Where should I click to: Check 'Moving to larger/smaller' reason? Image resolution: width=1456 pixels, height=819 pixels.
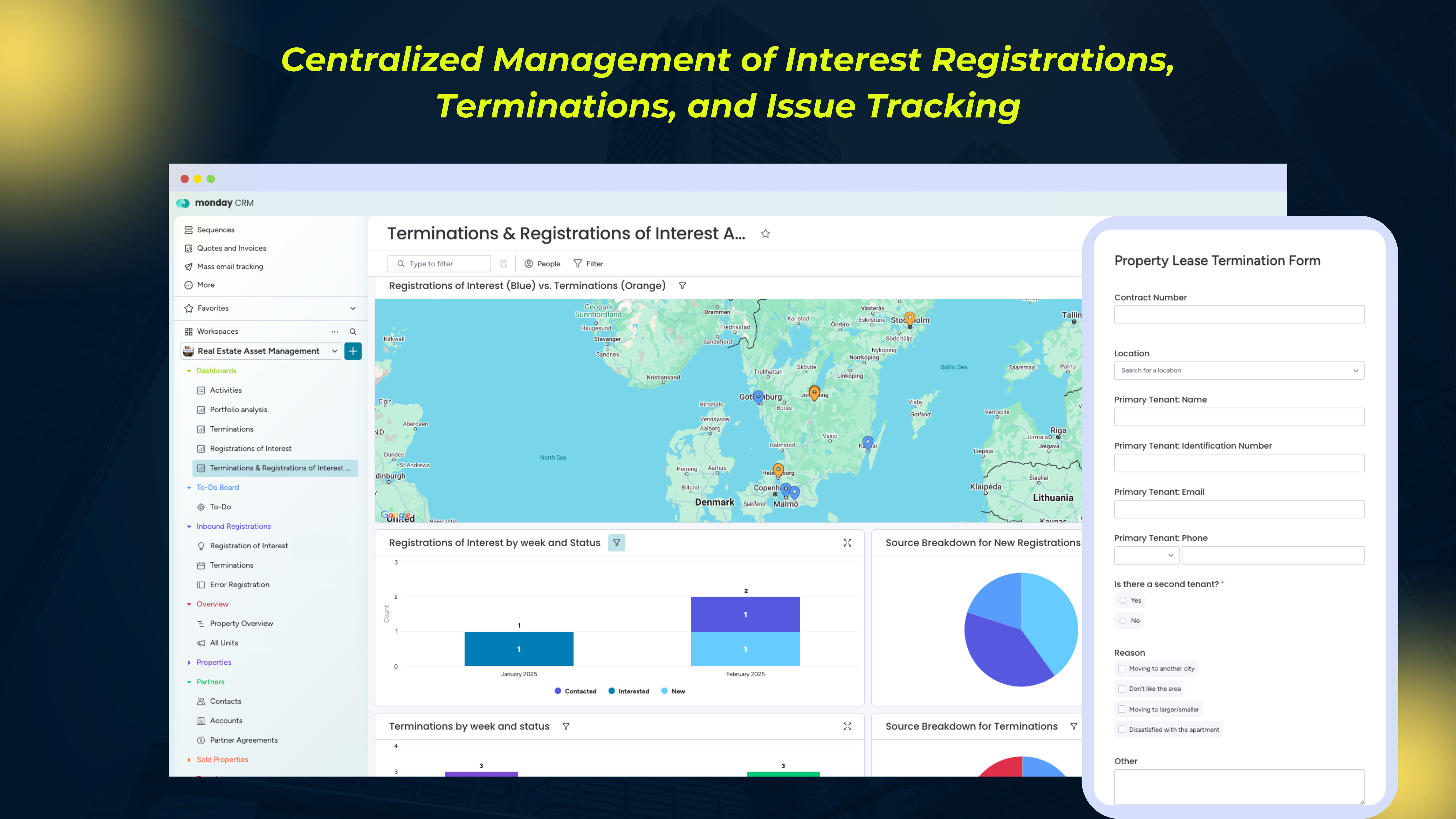[x=1122, y=709]
